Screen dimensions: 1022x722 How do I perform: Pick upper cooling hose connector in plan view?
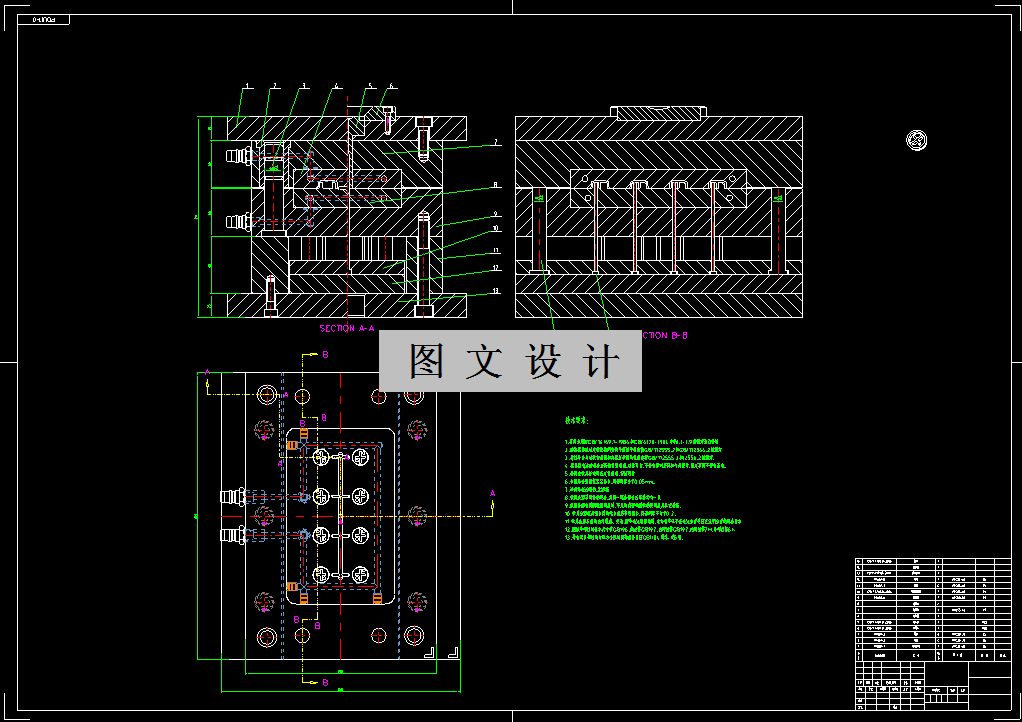(x=233, y=497)
